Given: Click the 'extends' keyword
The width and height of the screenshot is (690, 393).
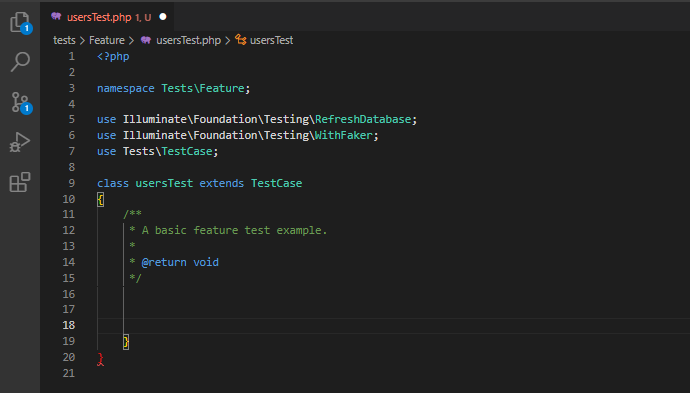Looking at the screenshot, I should pos(222,184).
